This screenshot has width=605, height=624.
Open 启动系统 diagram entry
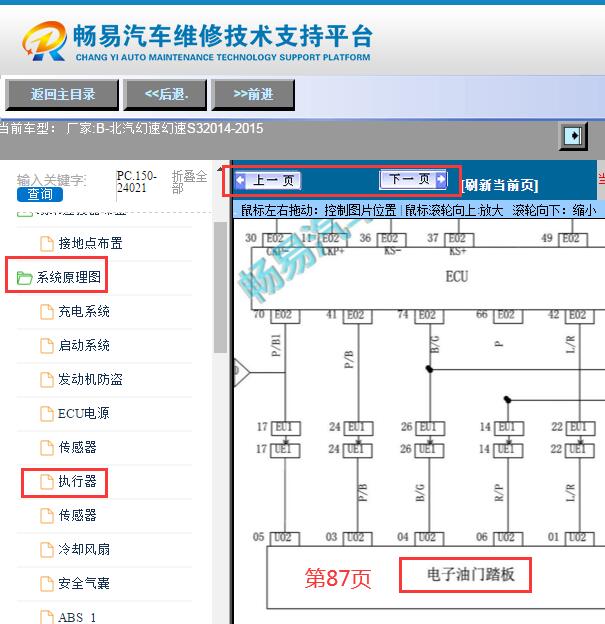[84, 345]
